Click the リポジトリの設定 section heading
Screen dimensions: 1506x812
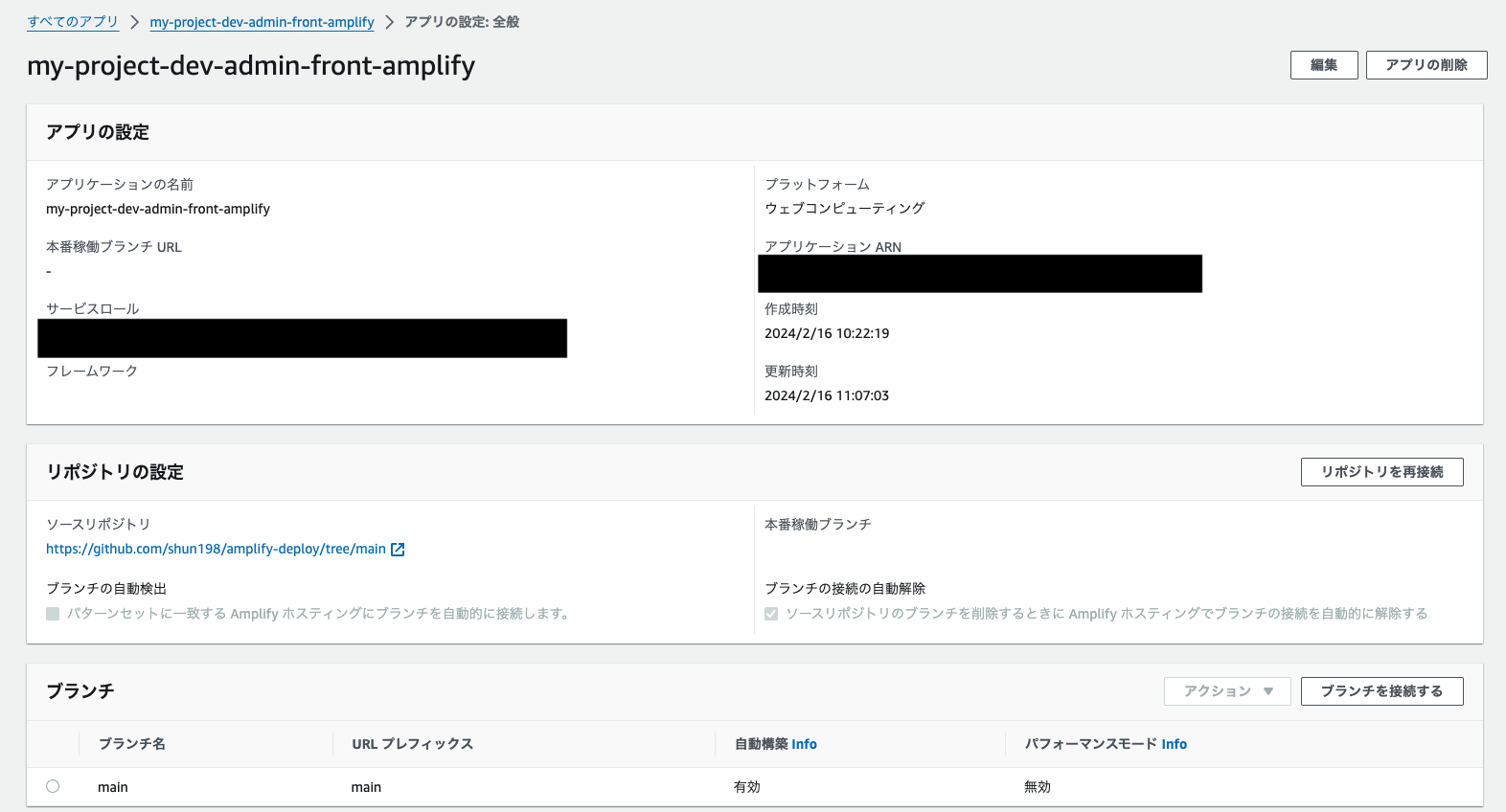pos(115,472)
